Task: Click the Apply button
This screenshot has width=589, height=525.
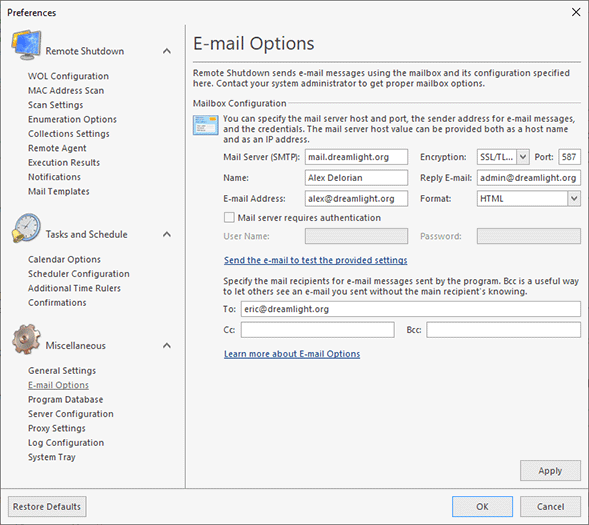Action: [550, 471]
